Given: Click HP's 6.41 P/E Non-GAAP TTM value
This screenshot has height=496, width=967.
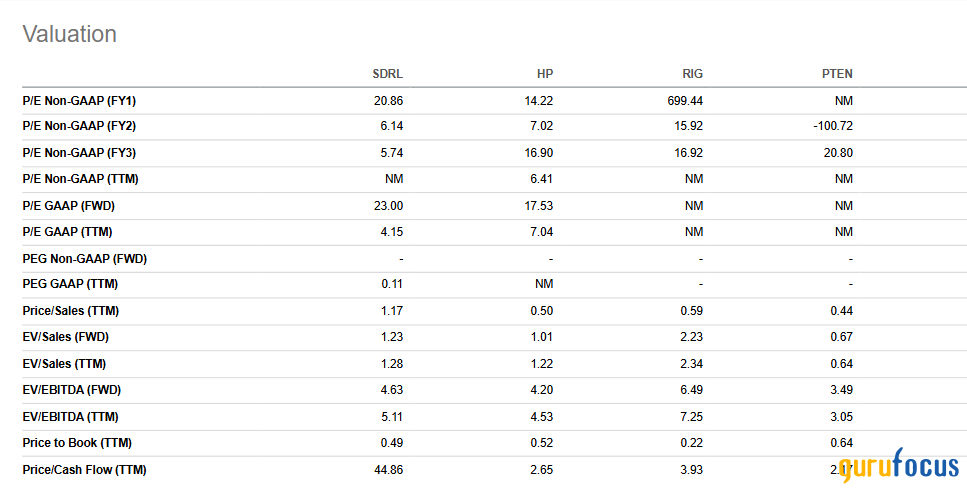Looking at the screenshot, I should coord(542,180).
